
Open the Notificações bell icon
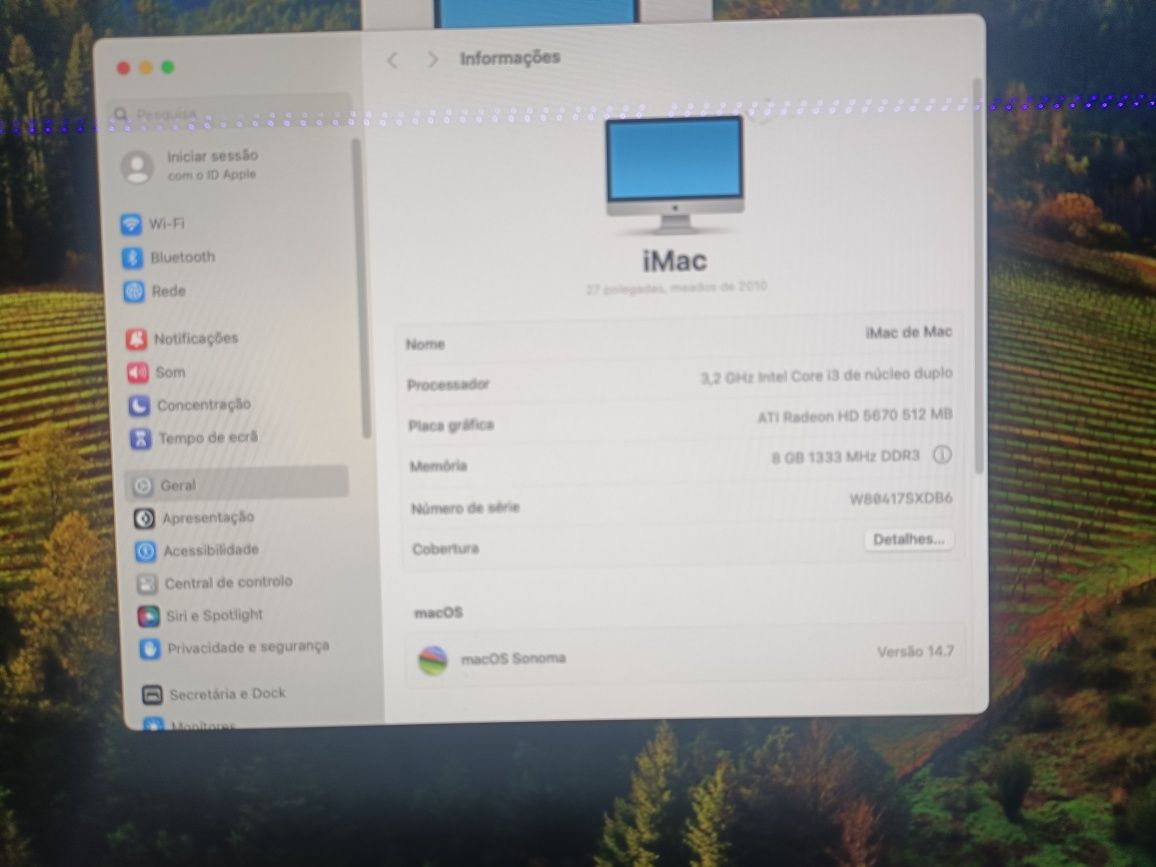(136, 339)
